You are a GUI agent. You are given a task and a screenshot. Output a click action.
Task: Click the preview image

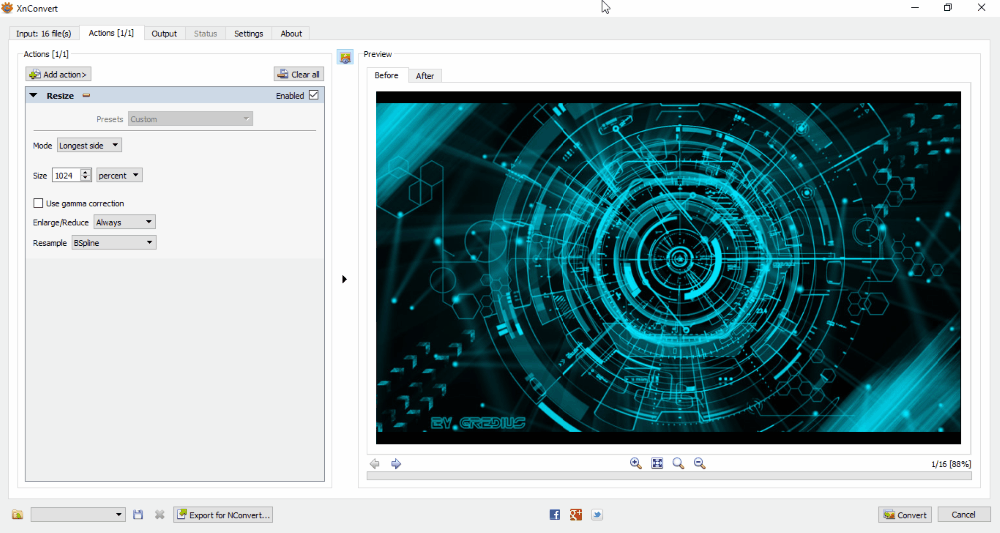point(668,268)
